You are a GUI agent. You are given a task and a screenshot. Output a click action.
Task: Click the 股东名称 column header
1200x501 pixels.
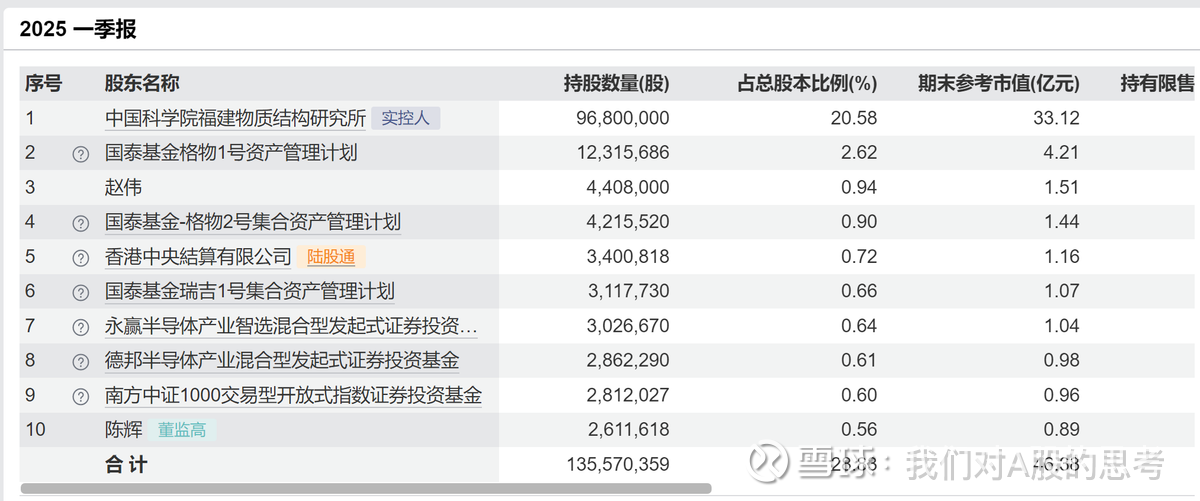click(142, 84)
